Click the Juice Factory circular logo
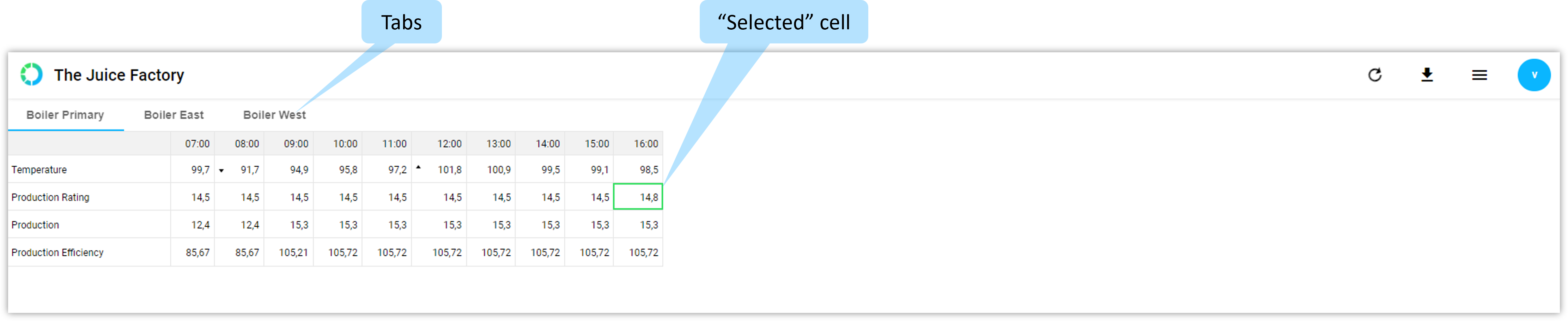Viewport: 1568px width, 321px height. click(x=31, y=74)
